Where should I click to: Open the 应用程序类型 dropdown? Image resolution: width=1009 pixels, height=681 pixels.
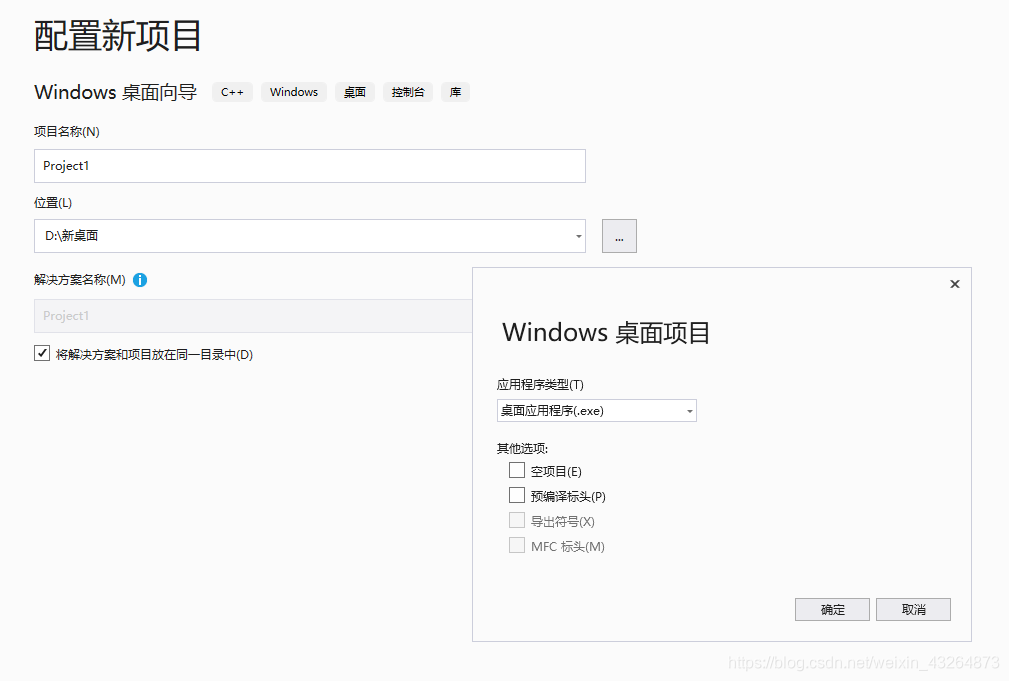click(597, 411)
